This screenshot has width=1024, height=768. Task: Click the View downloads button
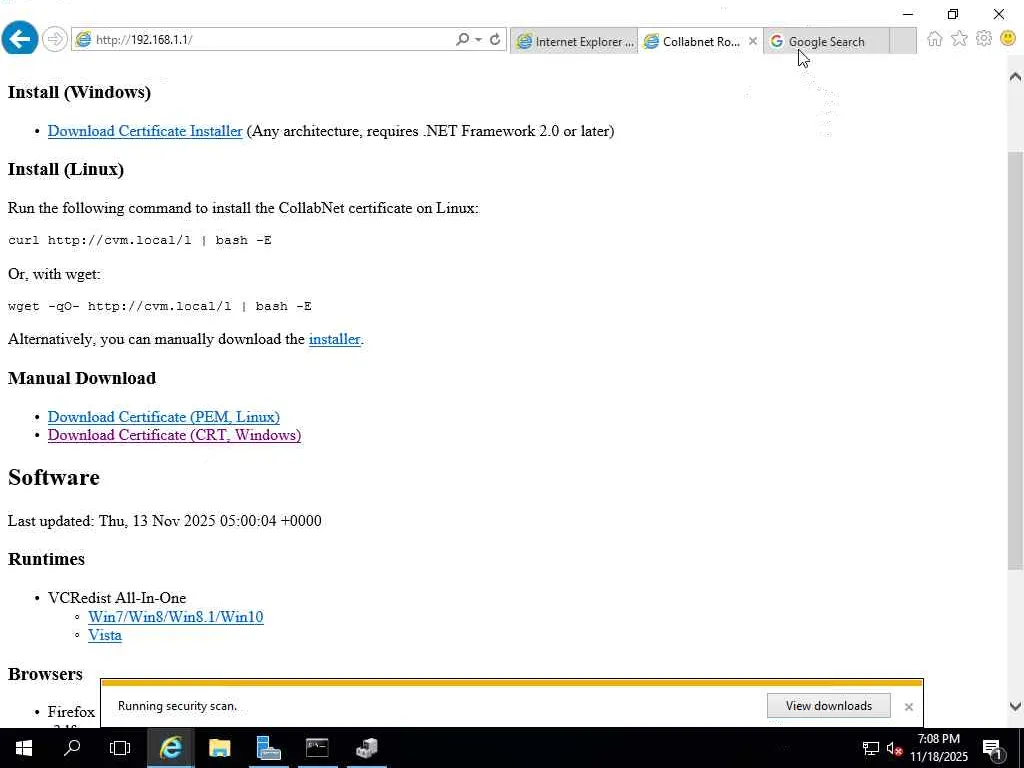(x=829, y=706)
